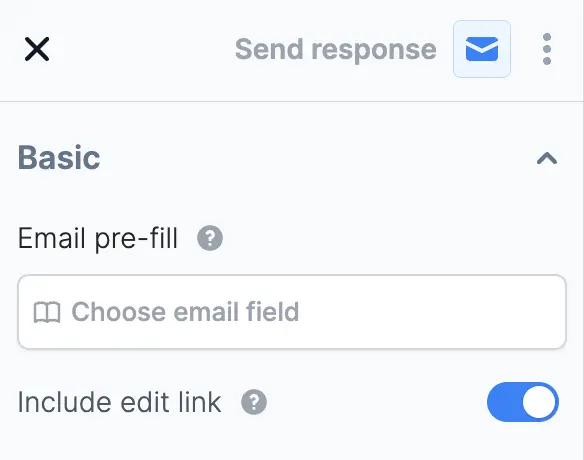Close the Send response panel
Screen dimensions: 584x460
tap(37, 49)
